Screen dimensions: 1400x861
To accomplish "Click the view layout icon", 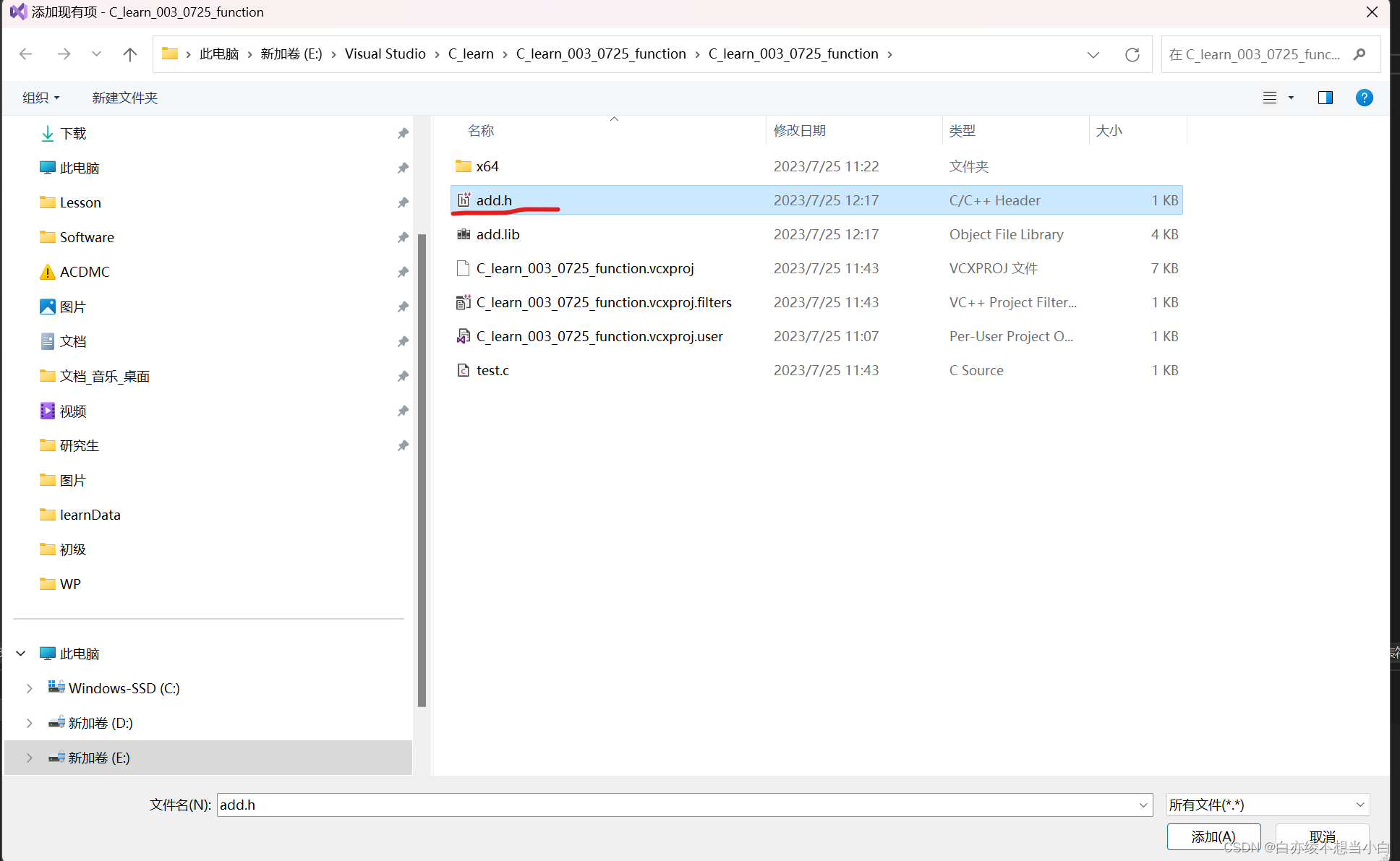I will pos(1270,98).
